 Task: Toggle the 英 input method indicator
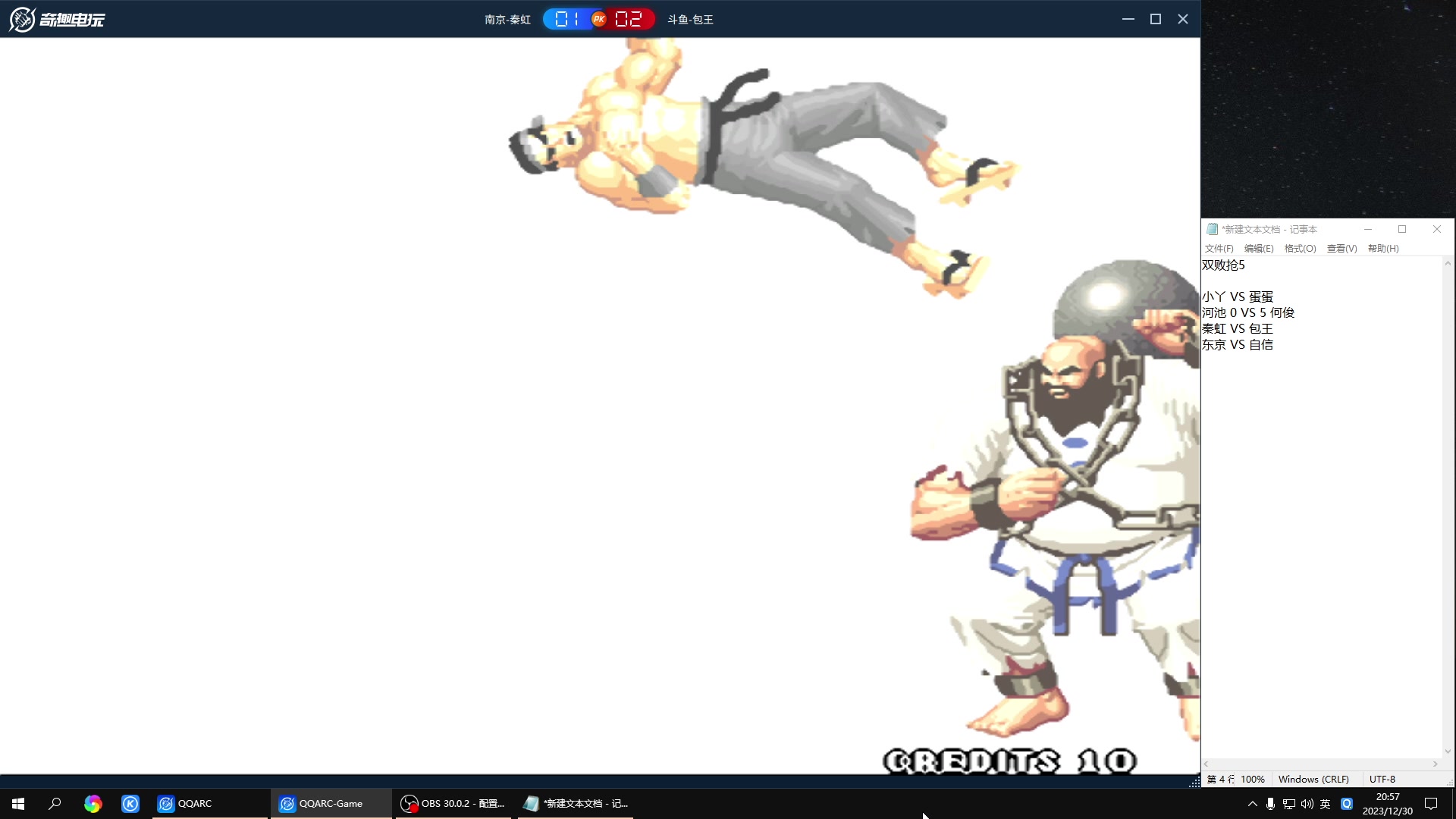[x=1325, y=804]
